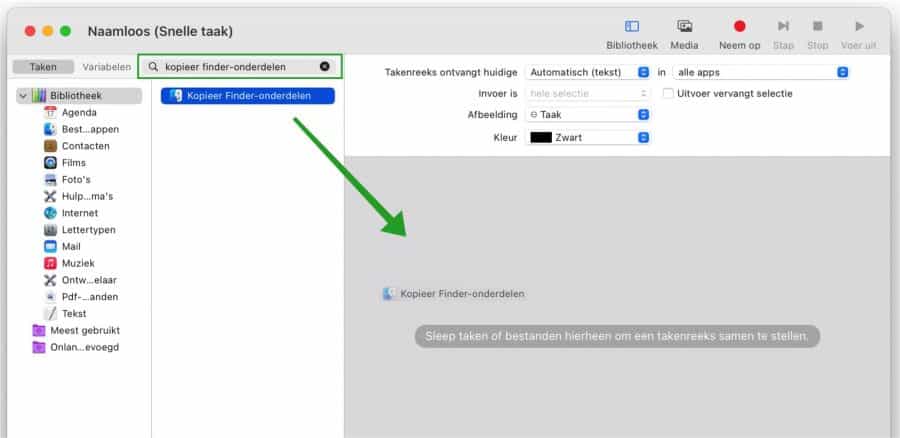Open the Afbeelding Taak dropdown
The height and width of the screenshot is (438, 900).
(588, 115)
